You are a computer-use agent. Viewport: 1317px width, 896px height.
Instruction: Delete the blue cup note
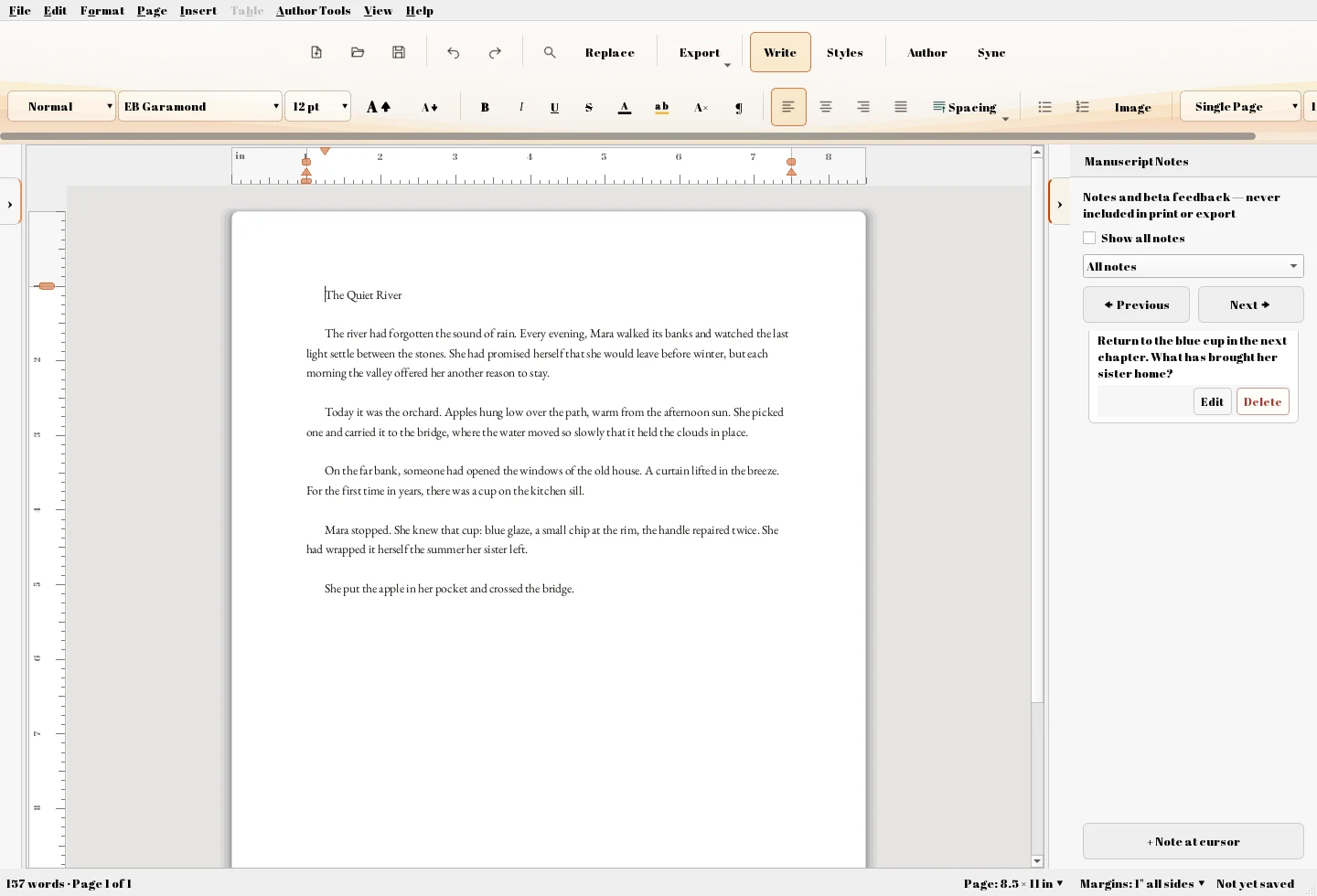(x=1262, y=401)
